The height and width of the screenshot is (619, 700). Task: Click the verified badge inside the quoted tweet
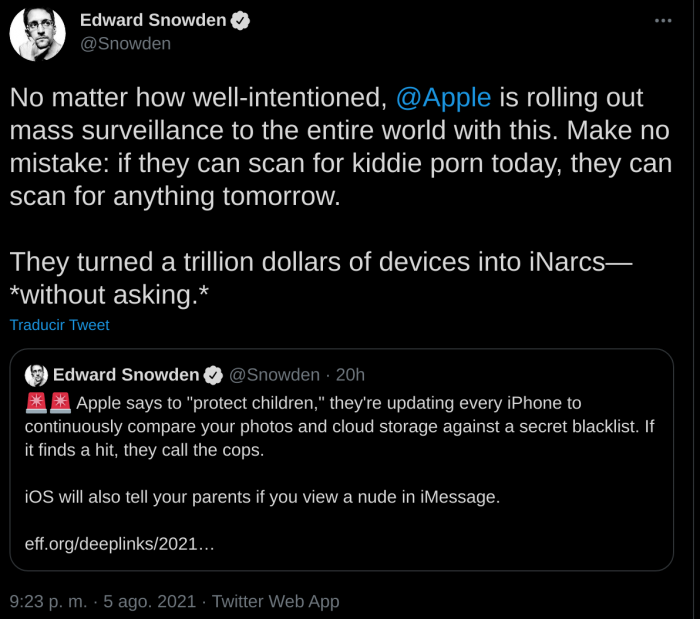coord(214,375)
